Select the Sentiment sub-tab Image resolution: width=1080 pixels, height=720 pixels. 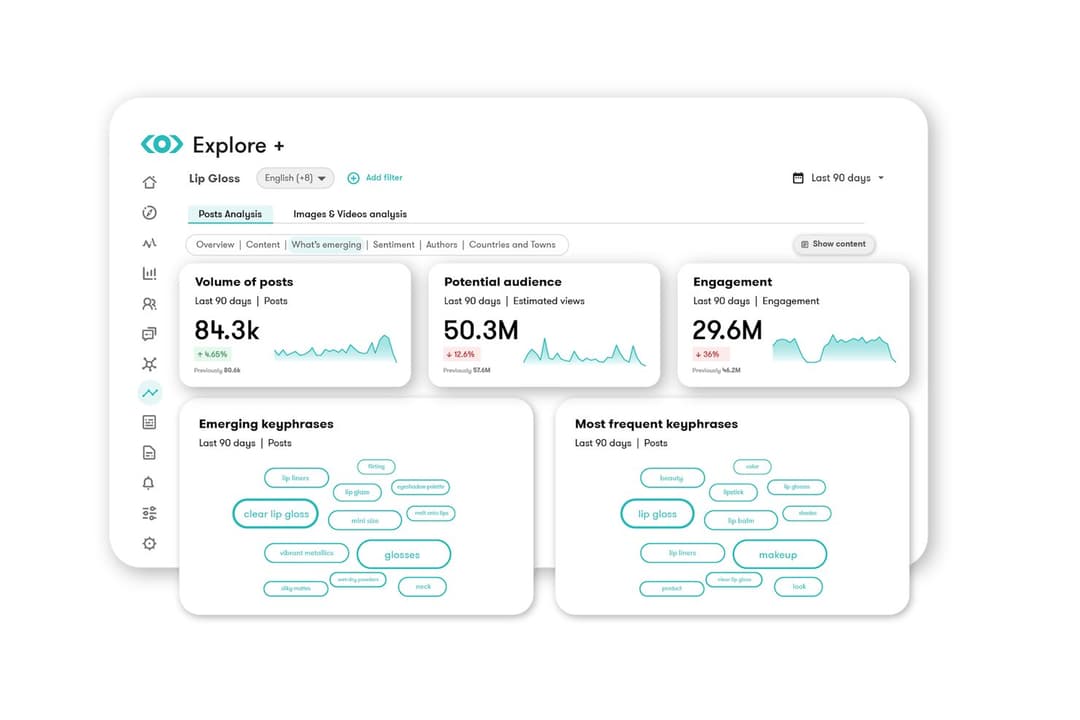(393, 245)
